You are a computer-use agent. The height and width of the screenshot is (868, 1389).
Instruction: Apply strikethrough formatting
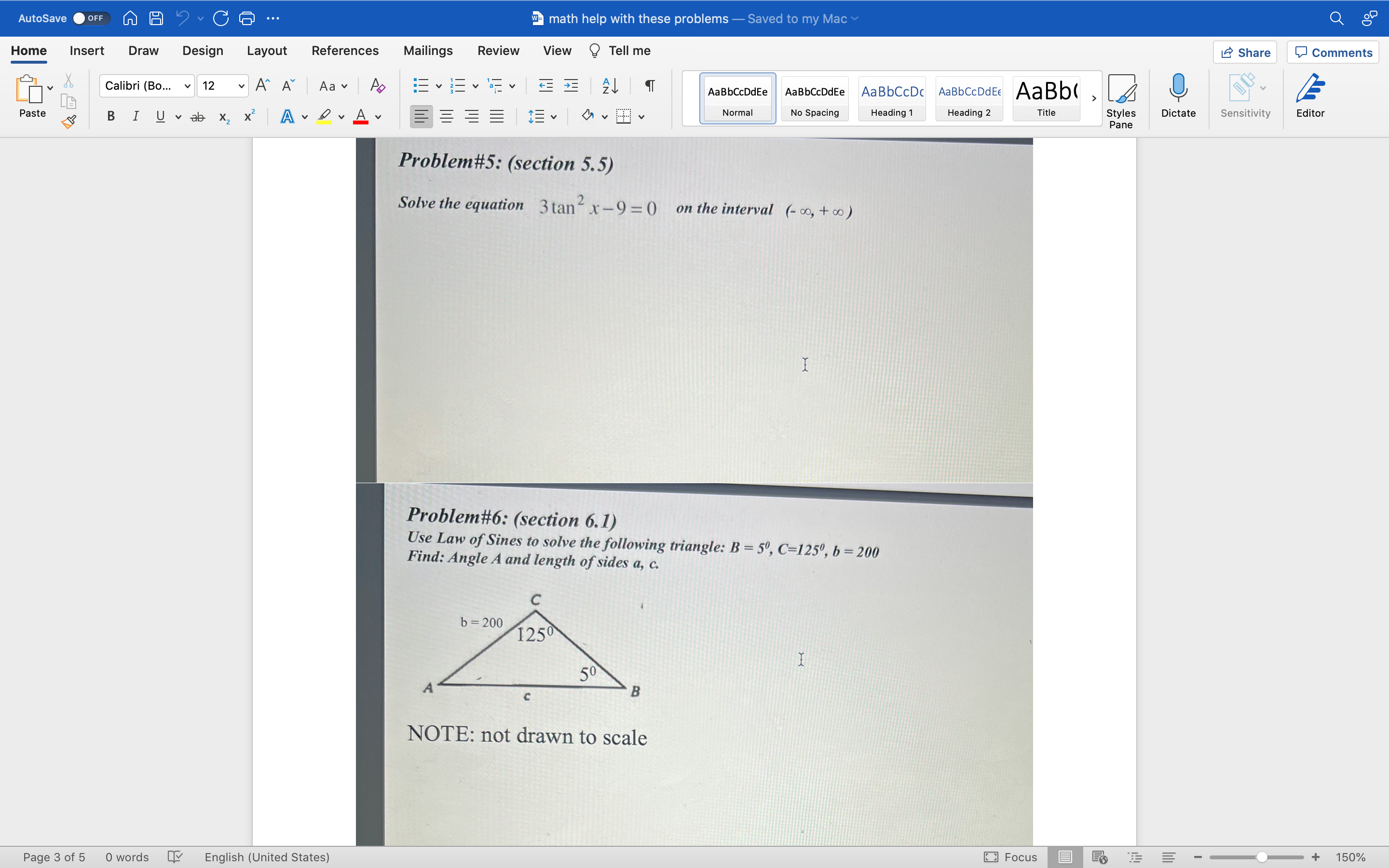[x=197, y=117]
